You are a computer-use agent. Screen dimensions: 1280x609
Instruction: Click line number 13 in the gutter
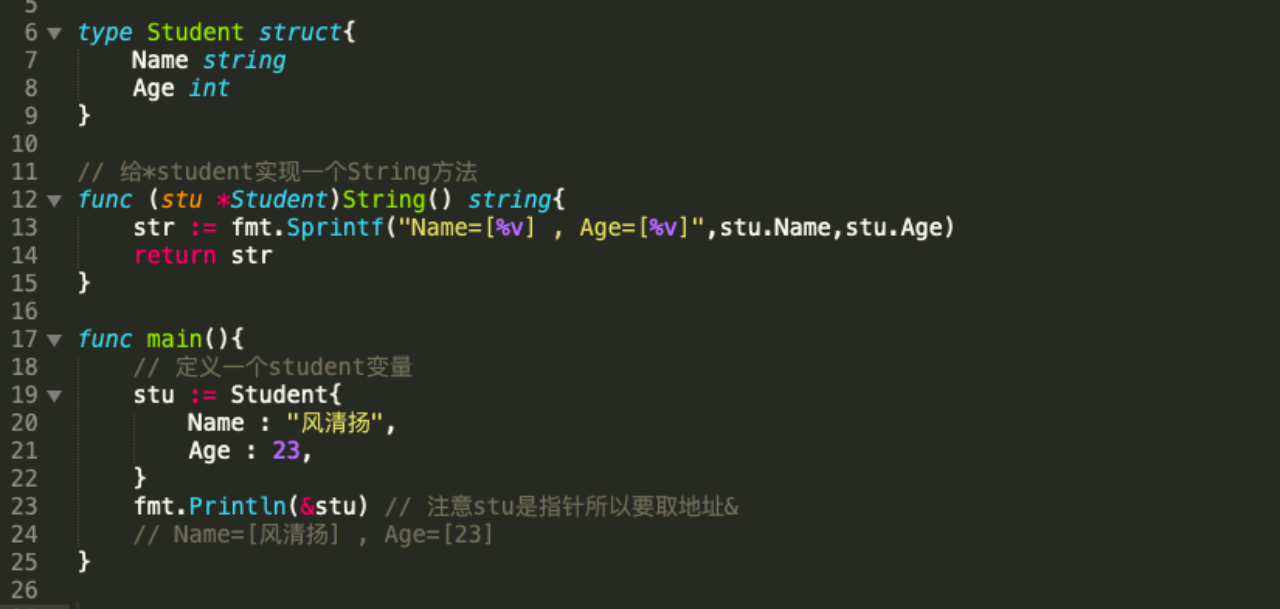pyautogui.click(x=24, y=228)
